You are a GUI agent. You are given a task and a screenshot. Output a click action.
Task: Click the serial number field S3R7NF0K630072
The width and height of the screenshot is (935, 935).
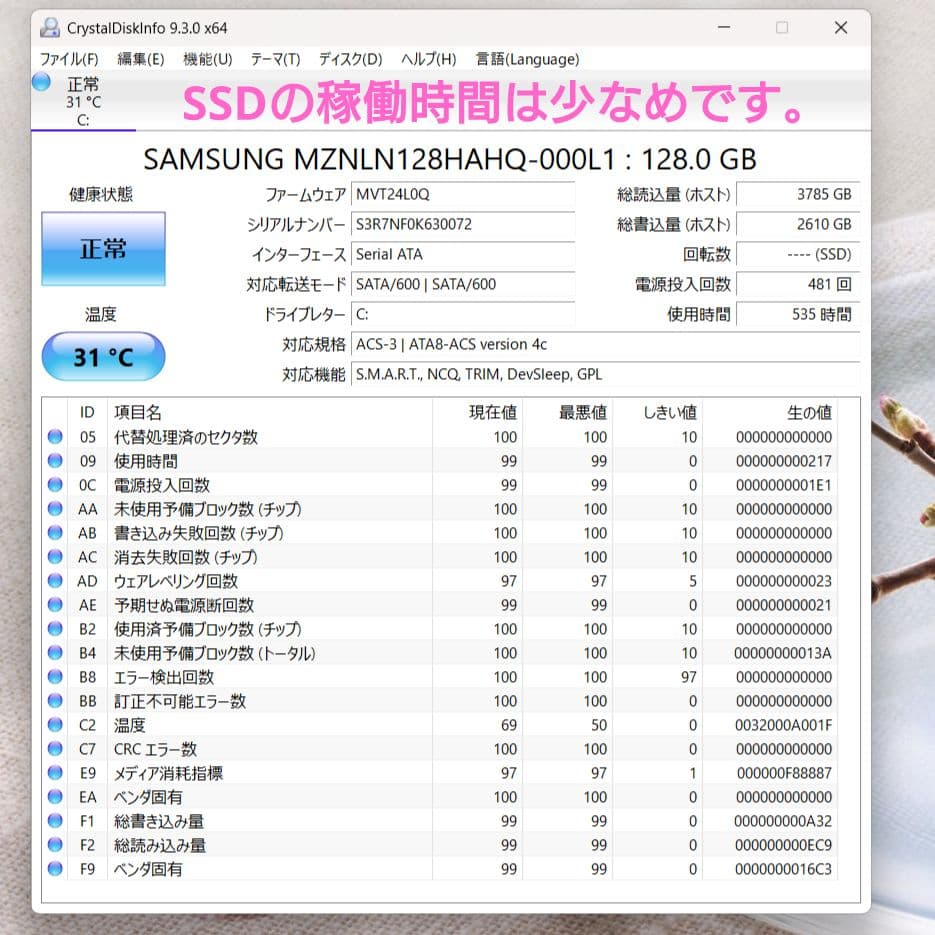463,225
